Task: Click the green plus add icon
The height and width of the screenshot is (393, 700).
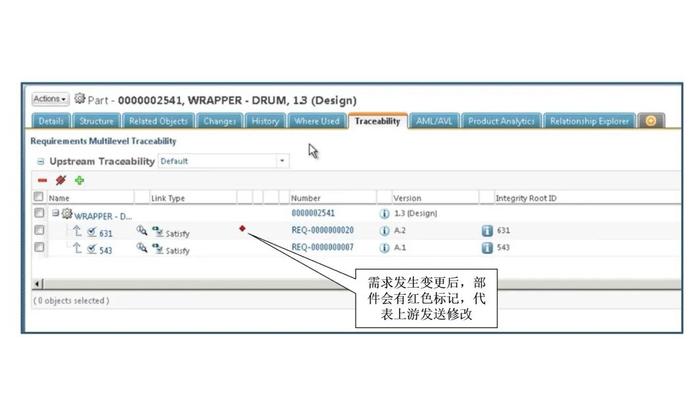Action: tap(79, 180)
